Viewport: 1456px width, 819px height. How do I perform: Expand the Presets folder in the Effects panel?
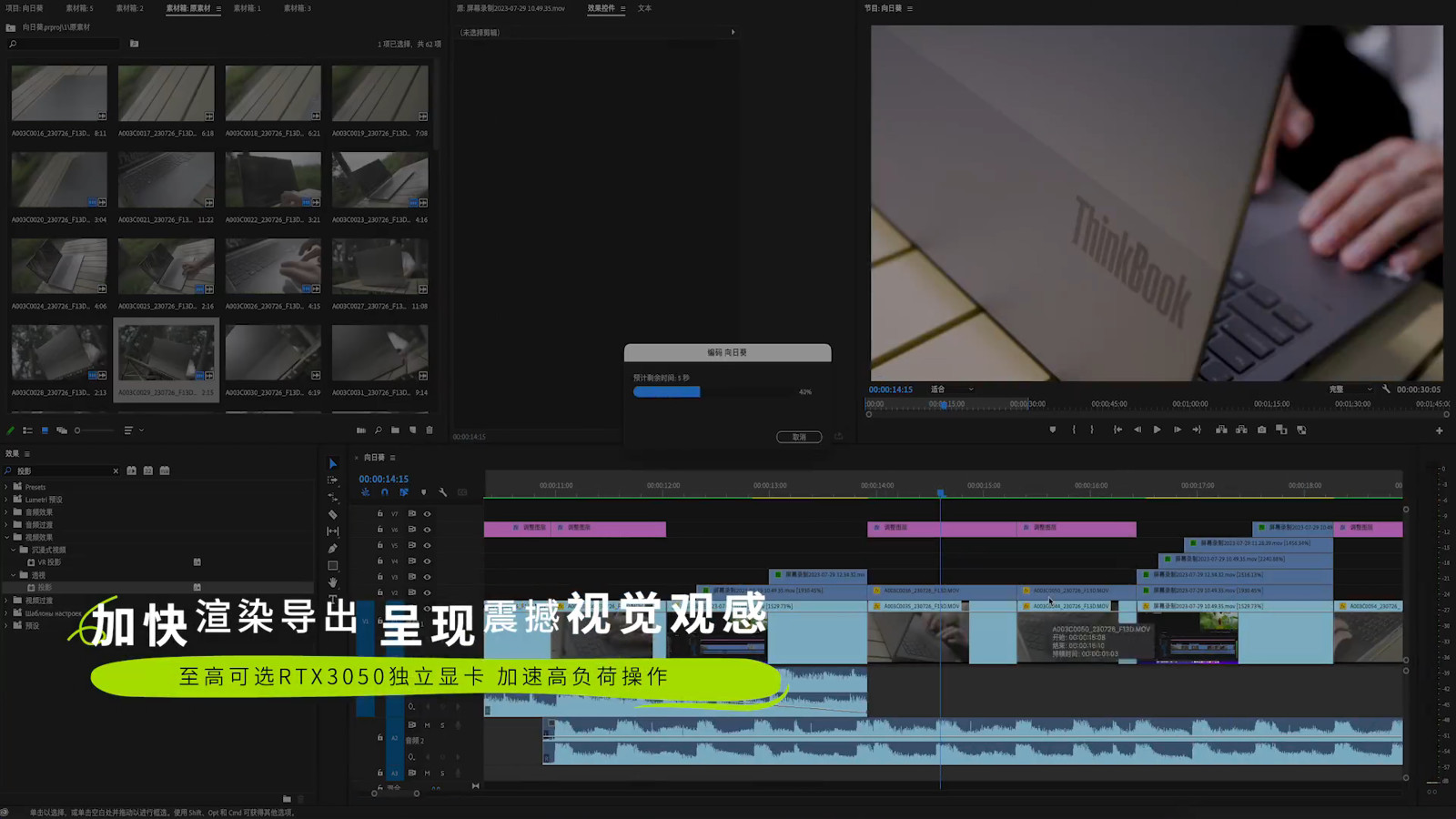click(x=6, y=487)
